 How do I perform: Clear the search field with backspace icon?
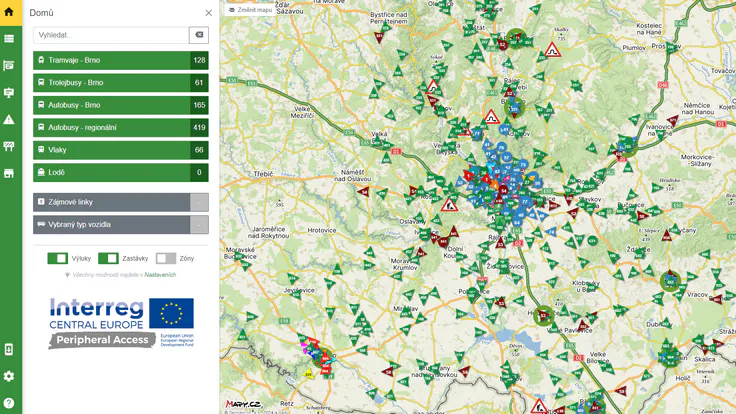[199, 35]
